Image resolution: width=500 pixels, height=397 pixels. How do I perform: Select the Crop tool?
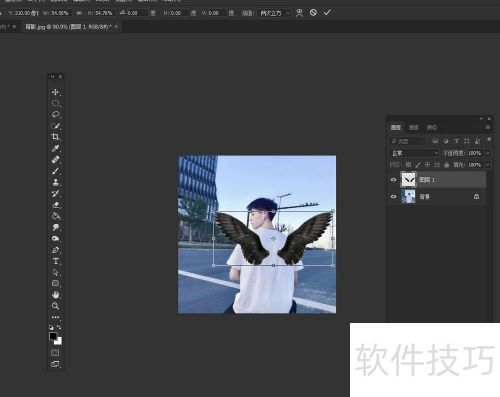[x=55, y=137]
